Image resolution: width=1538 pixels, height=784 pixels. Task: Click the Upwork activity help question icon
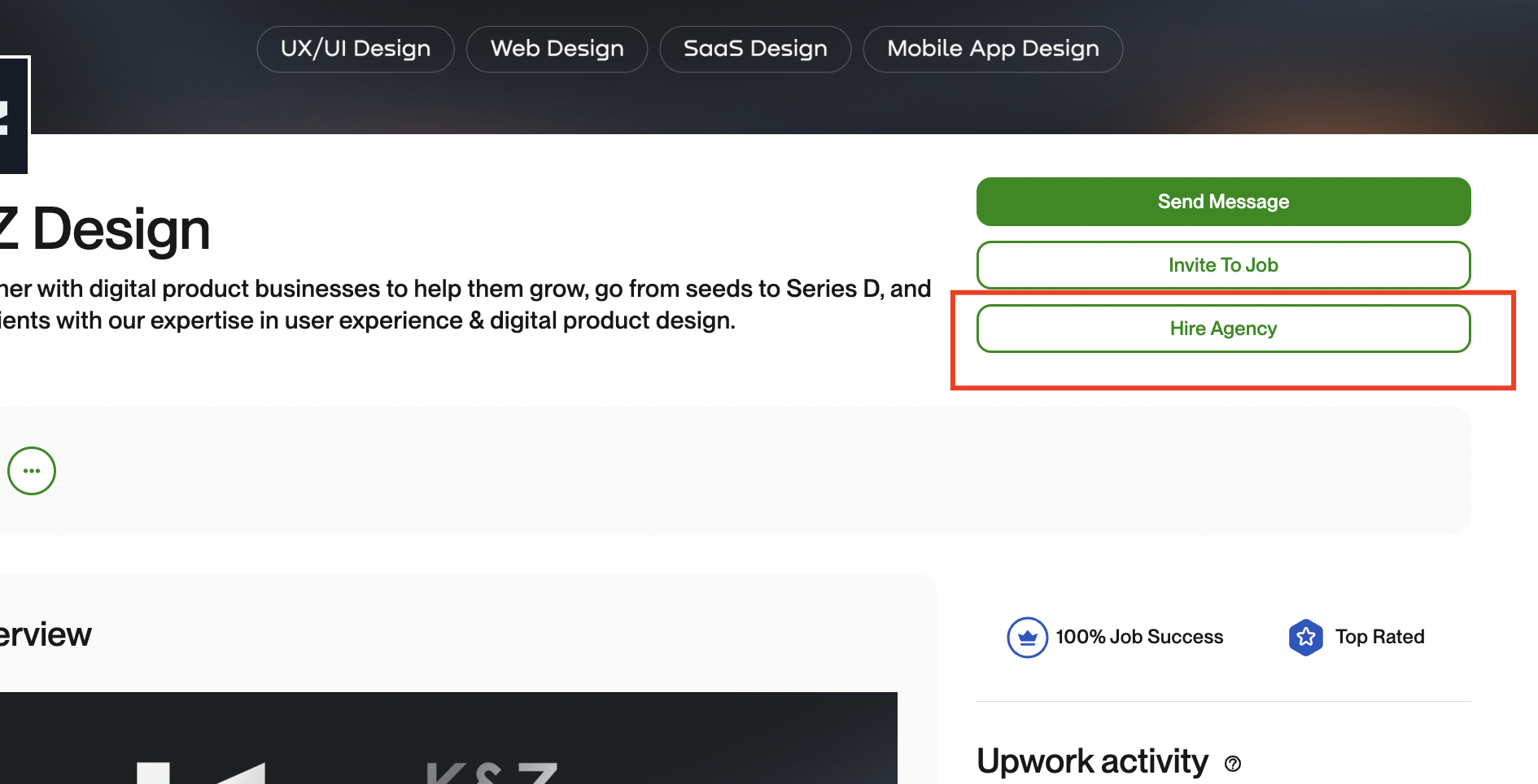pyautogui.click(x=1233, y=764)
